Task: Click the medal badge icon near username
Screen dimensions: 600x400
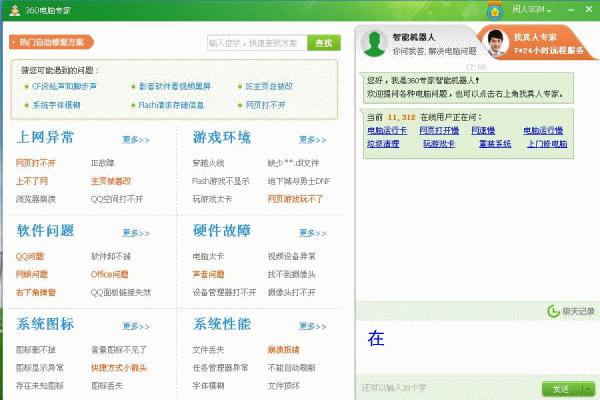Action: tap(496, 9)
